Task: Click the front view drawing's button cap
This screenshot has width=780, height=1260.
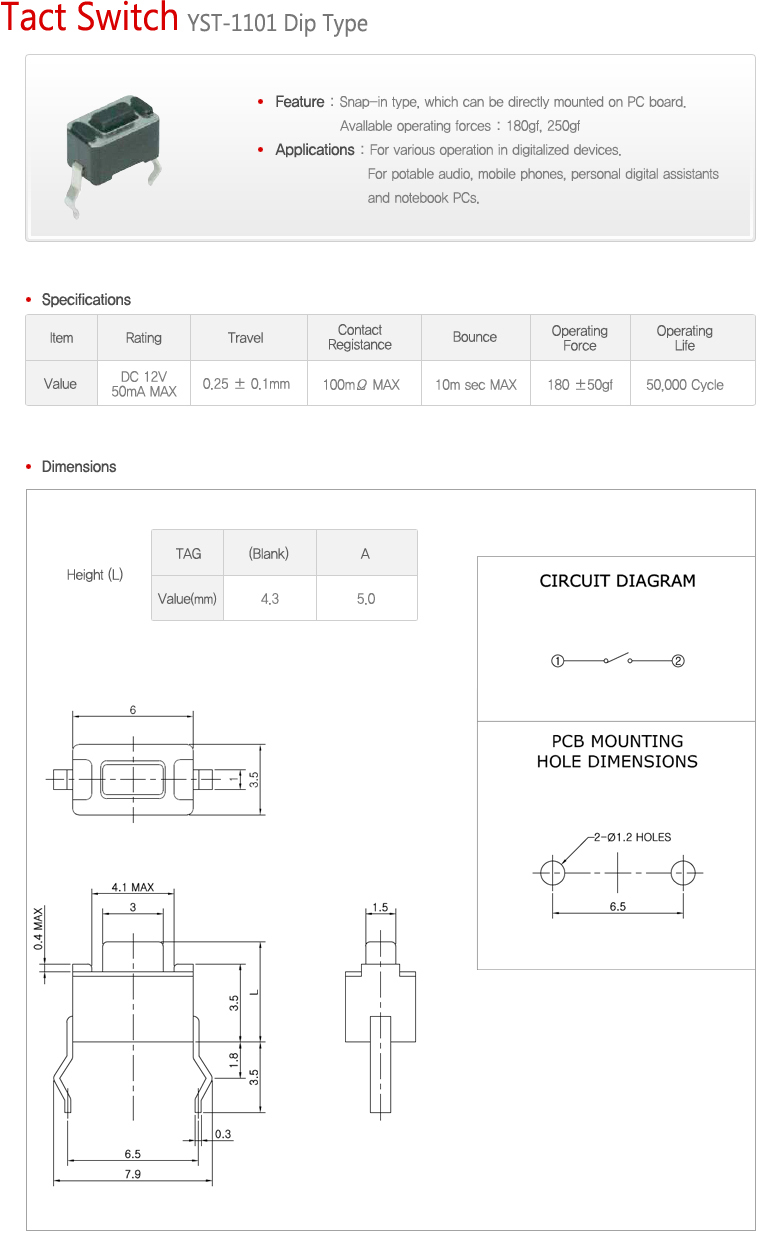Action: [x=132, y=953]
